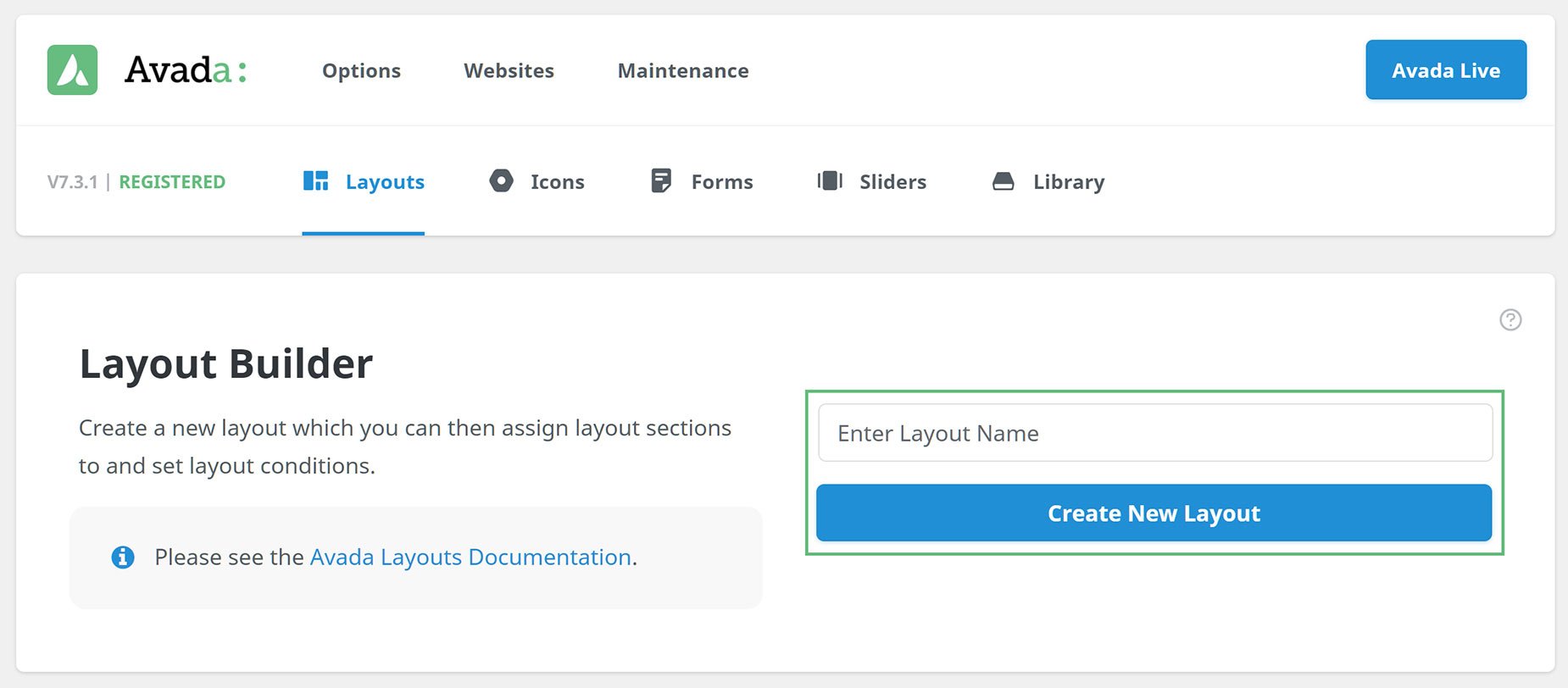Open the Maintenance menu

point(683,70)
